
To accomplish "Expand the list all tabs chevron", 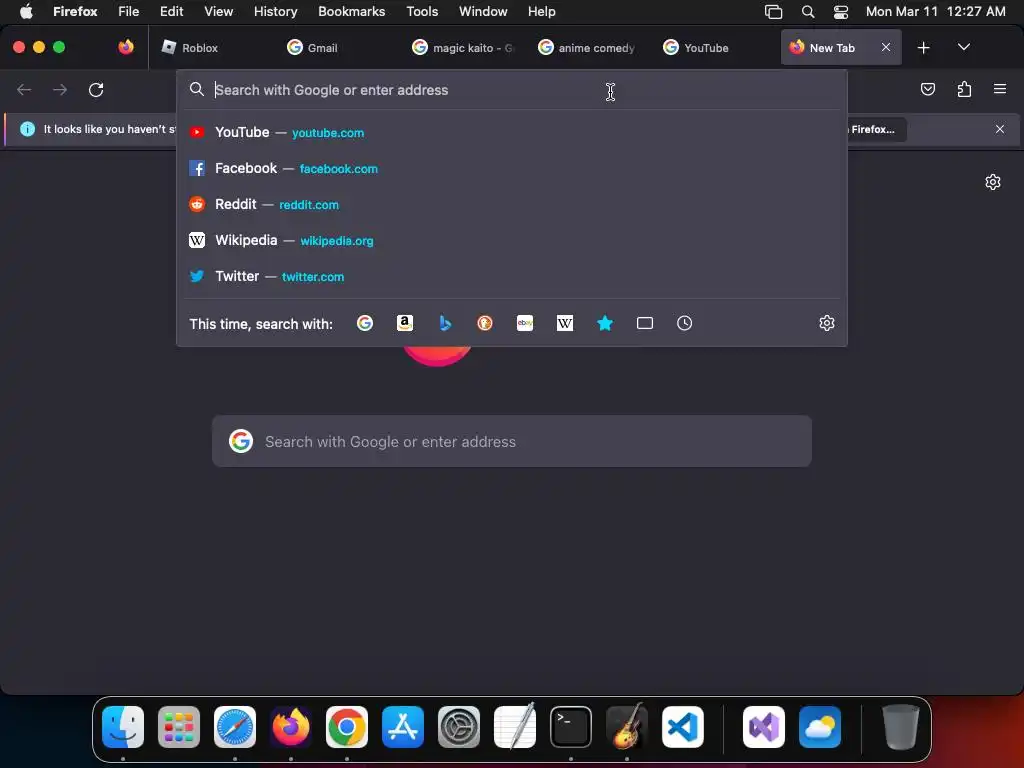I will pos(963,47).
